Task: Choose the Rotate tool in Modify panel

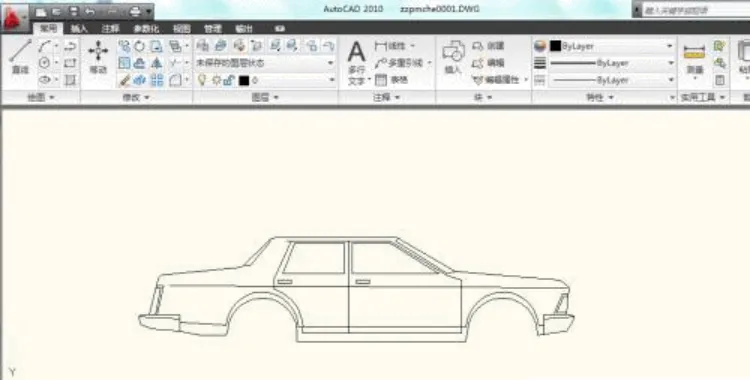Action: coord(140,46)
